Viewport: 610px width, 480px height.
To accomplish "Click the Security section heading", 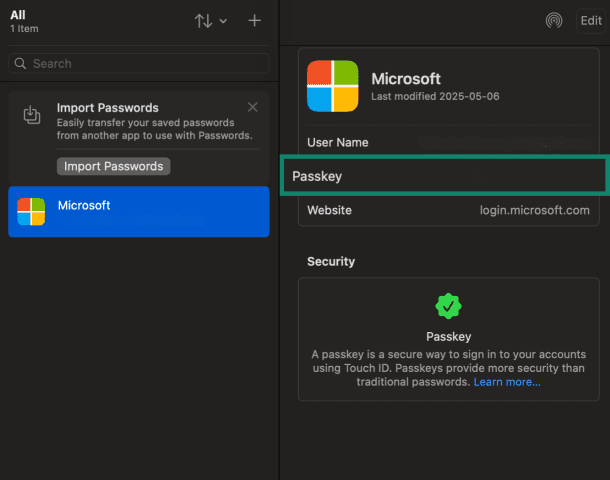I will tap(331, 261).
